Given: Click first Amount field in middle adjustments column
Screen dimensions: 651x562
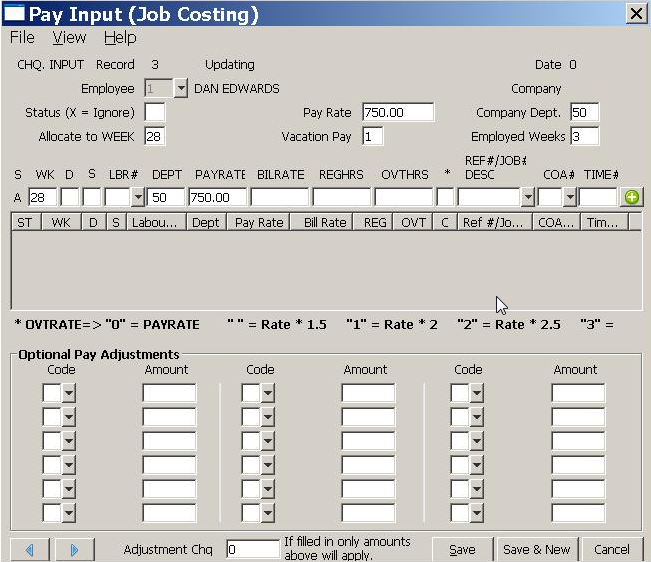Looking at the screenshot, I should (368, 393).
